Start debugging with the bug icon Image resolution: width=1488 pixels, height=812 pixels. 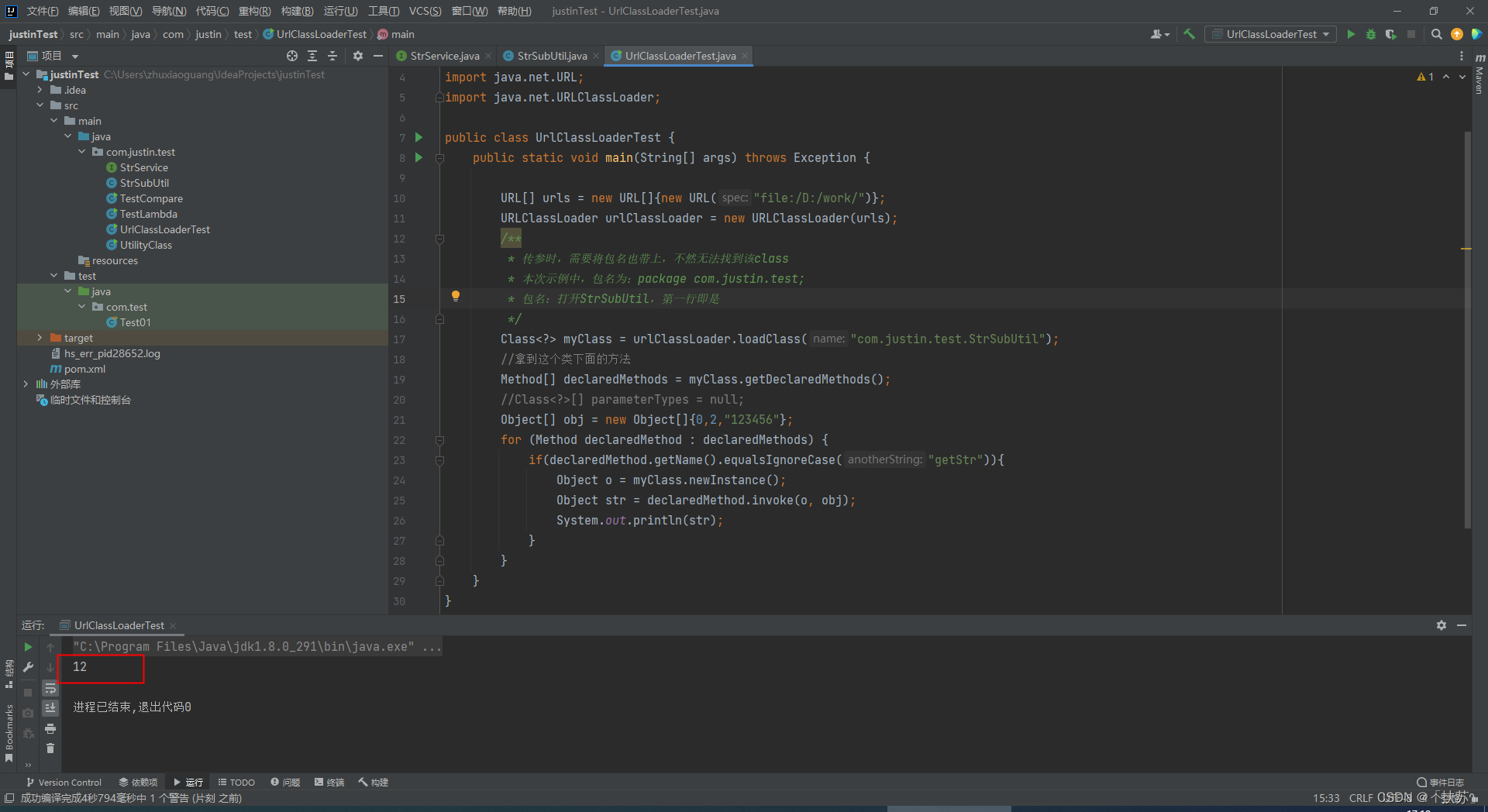point(1371,34)
